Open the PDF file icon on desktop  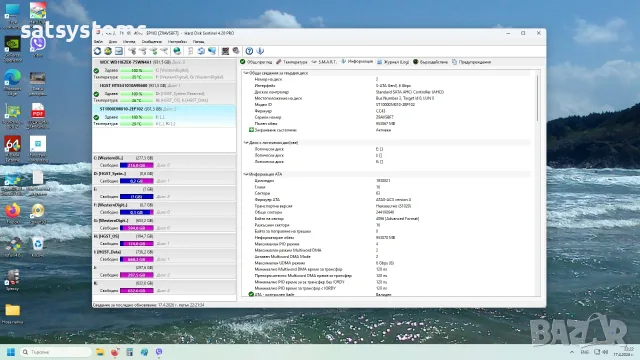(38, 116)
